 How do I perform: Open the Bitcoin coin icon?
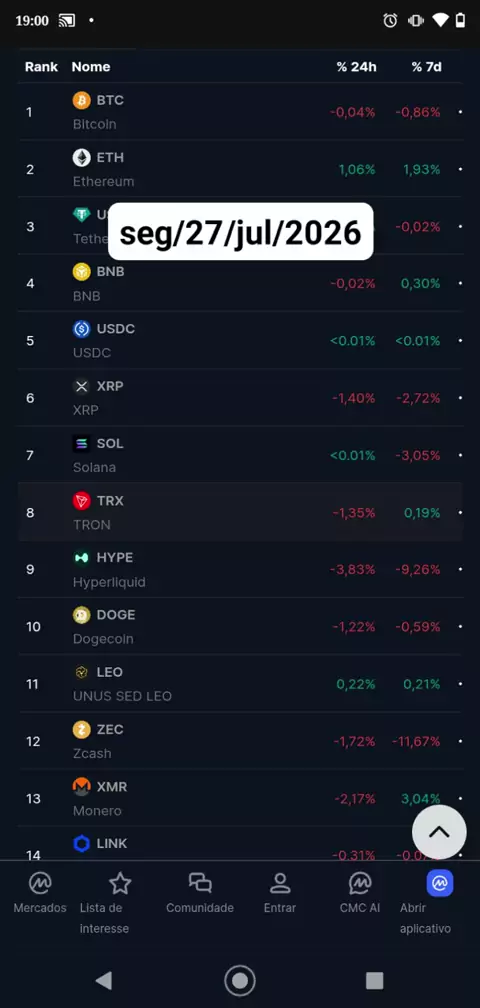pos(82,100)
